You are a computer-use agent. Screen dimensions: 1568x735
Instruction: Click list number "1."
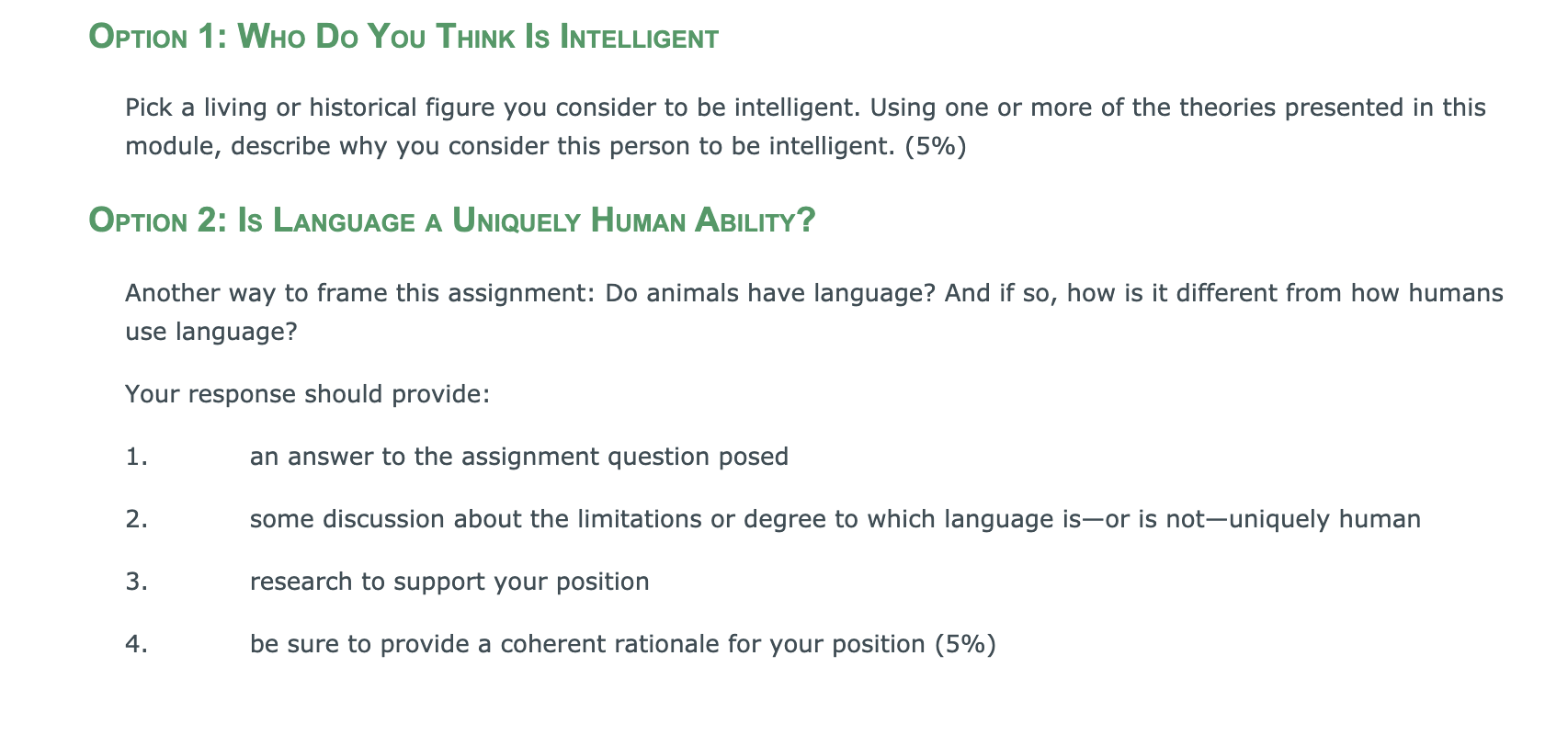136,457
